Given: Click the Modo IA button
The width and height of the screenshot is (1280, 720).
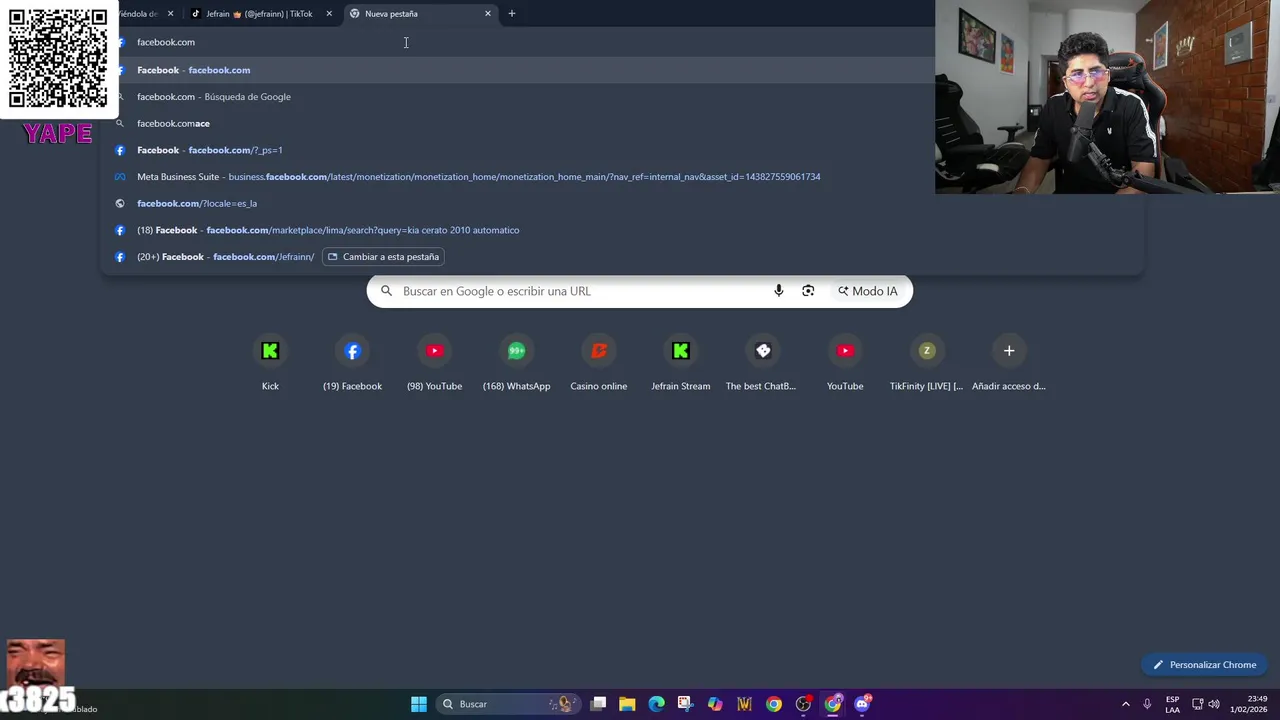Looking at the screenshot, I should point(867,291).
